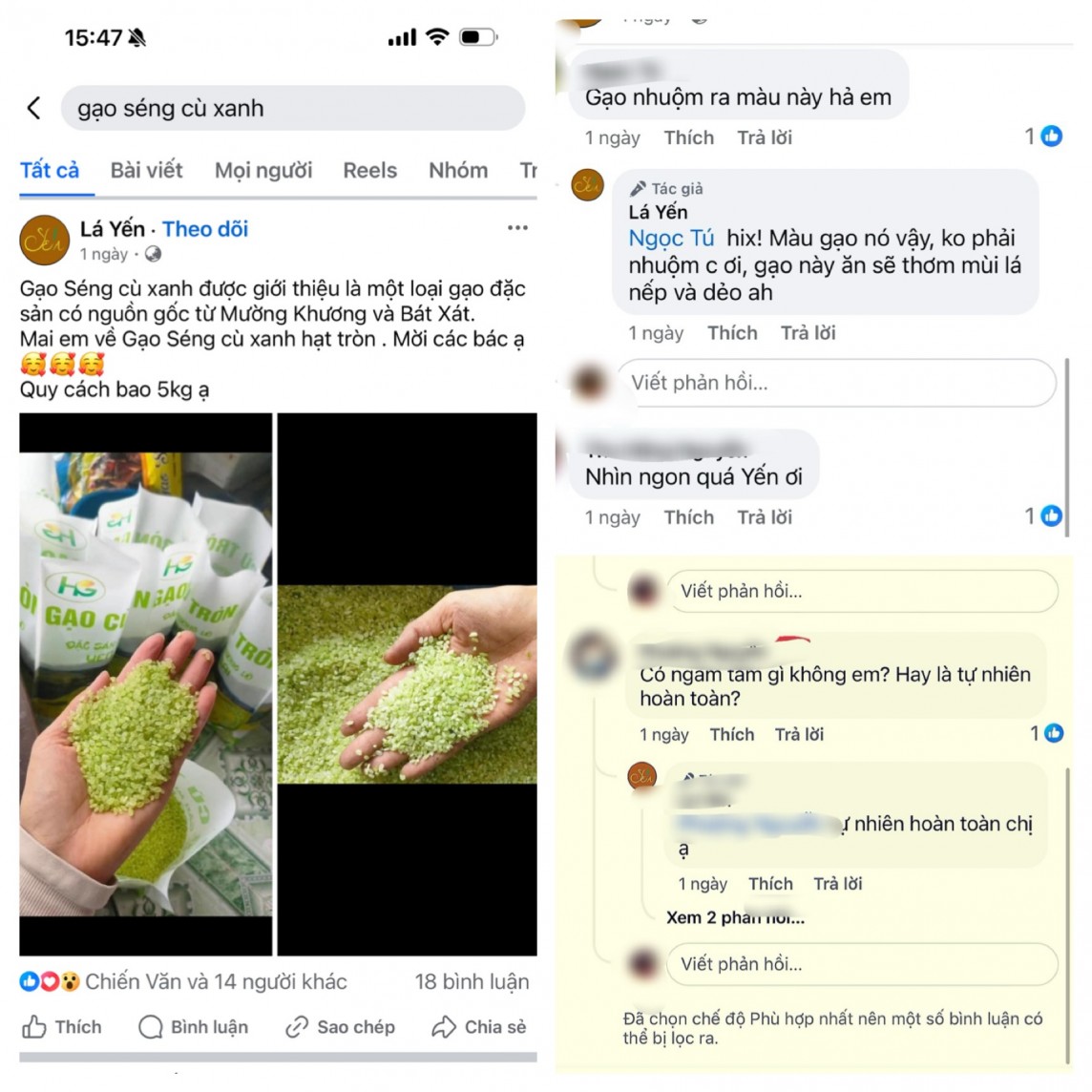
Task: Open the three-dot post options menu
Action: [517, 228]
